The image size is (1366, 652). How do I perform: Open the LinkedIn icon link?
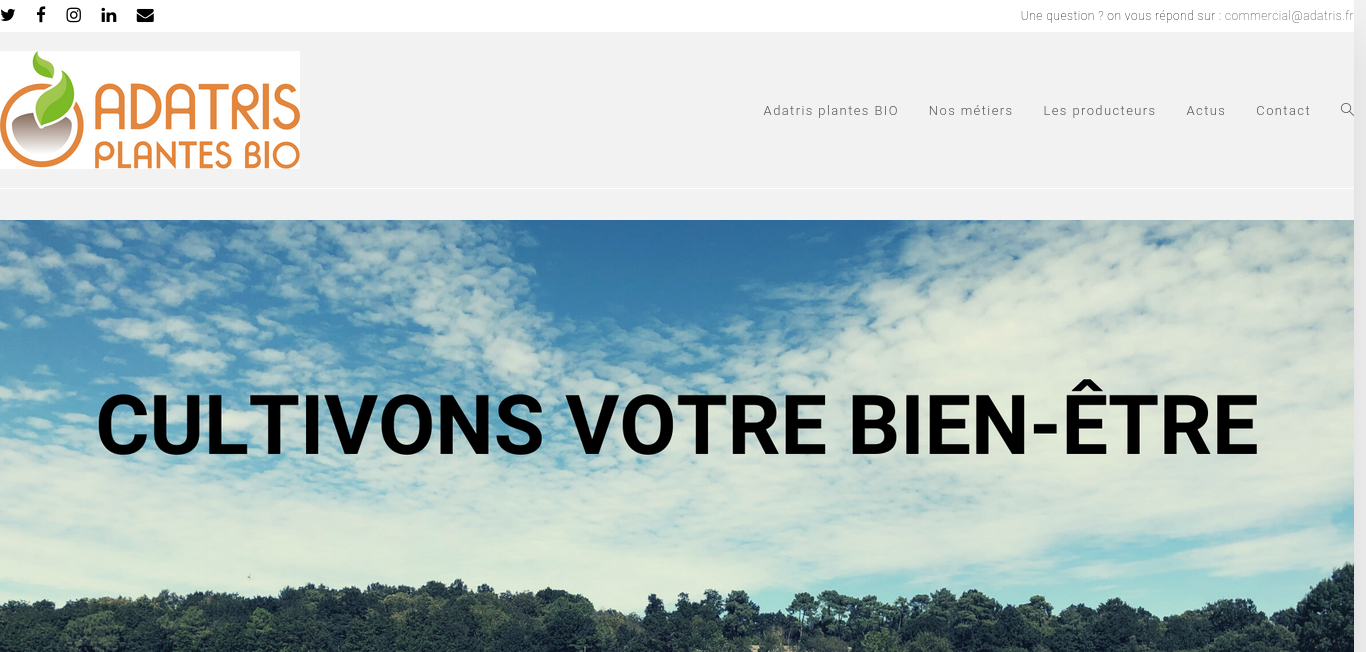click(x=109, y=15)
